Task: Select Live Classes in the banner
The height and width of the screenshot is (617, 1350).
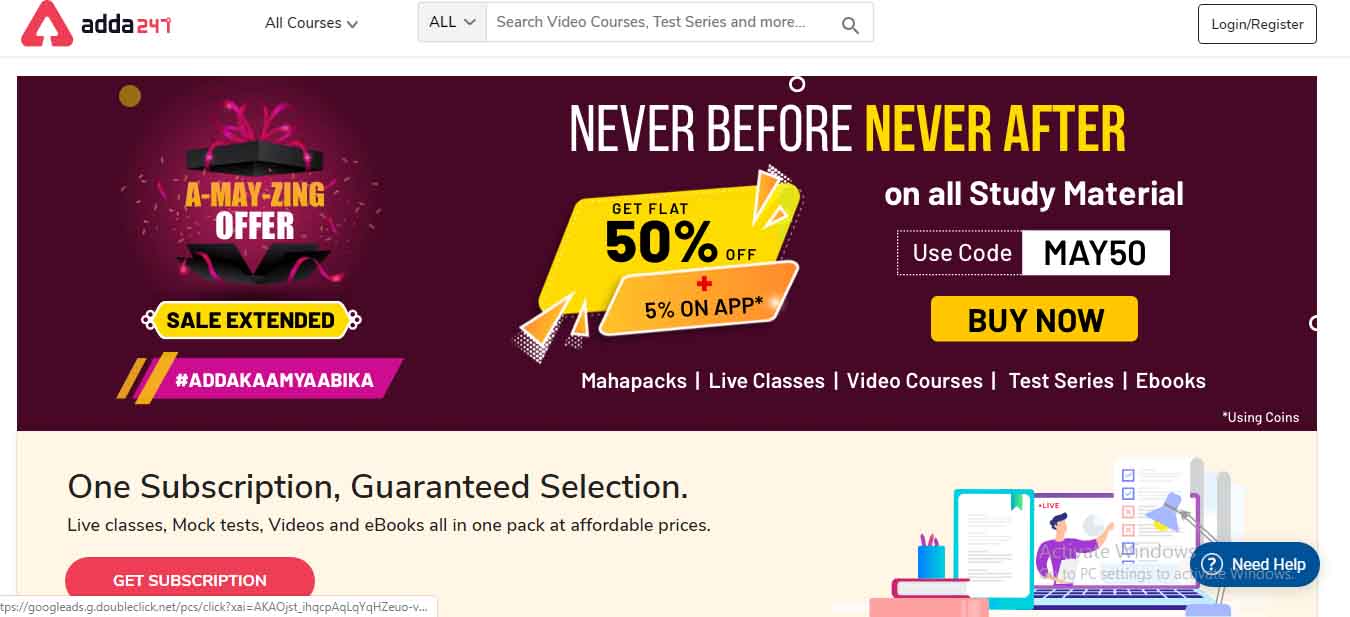Action: click(x=767, y=381)
